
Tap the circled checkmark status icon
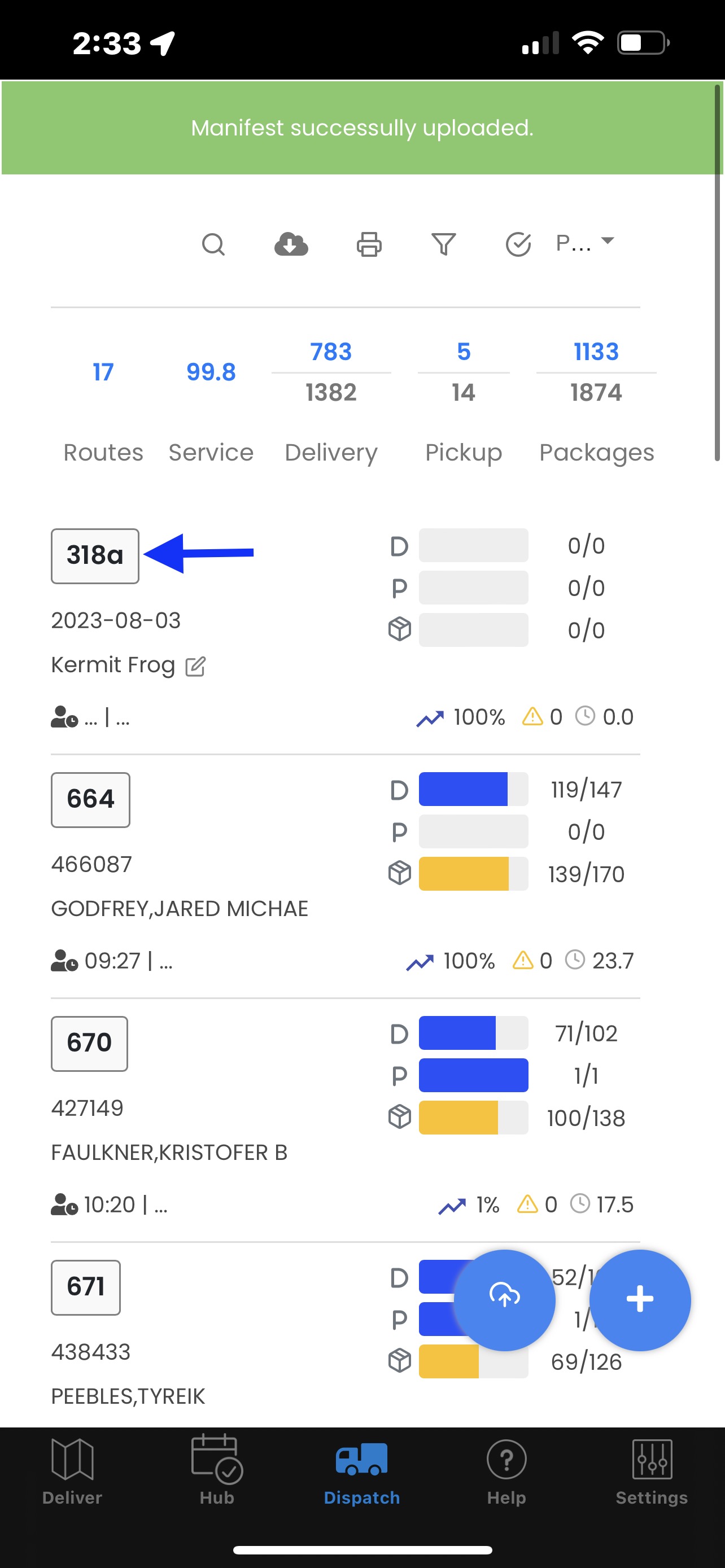pyautogui.click(x=519, y=244)
